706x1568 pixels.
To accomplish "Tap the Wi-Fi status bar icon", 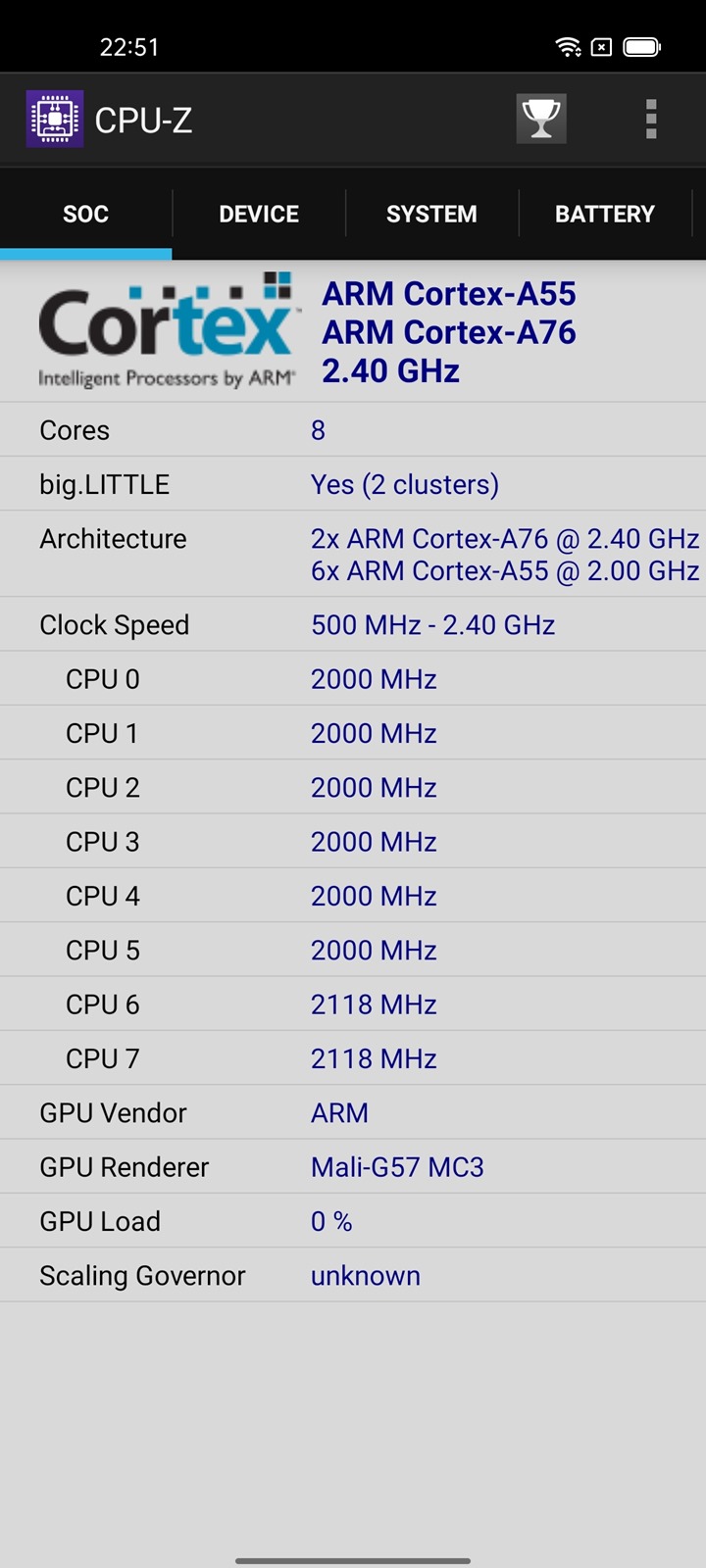I will coord(567,46).
